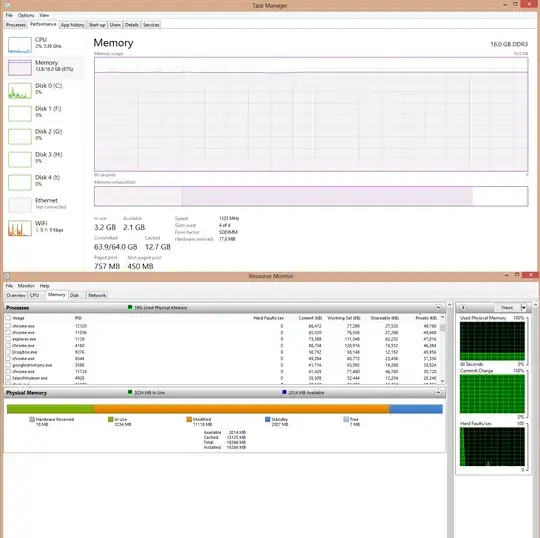Switch to the Services tab
The width and height of the screenshot is (540, 538).
(151, 25)
